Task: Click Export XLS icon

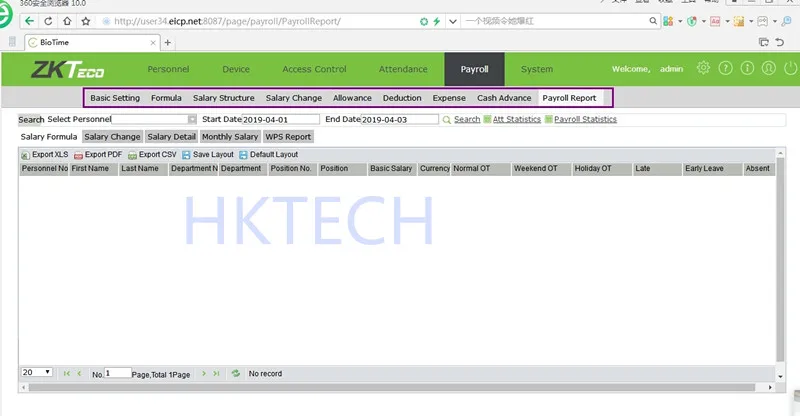Action: point(25,155)
